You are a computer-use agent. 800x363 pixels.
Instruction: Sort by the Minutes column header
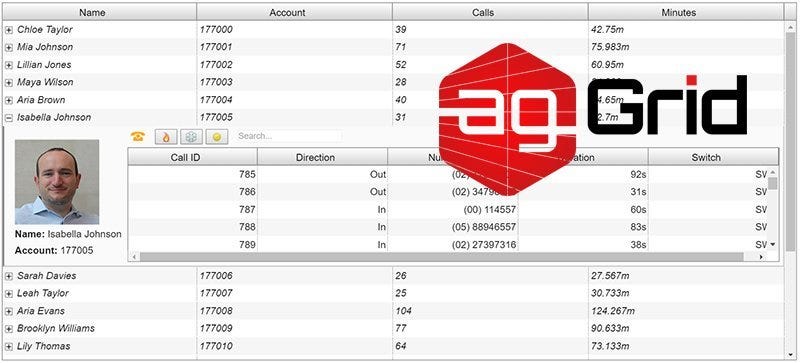[x=686, y=12]
